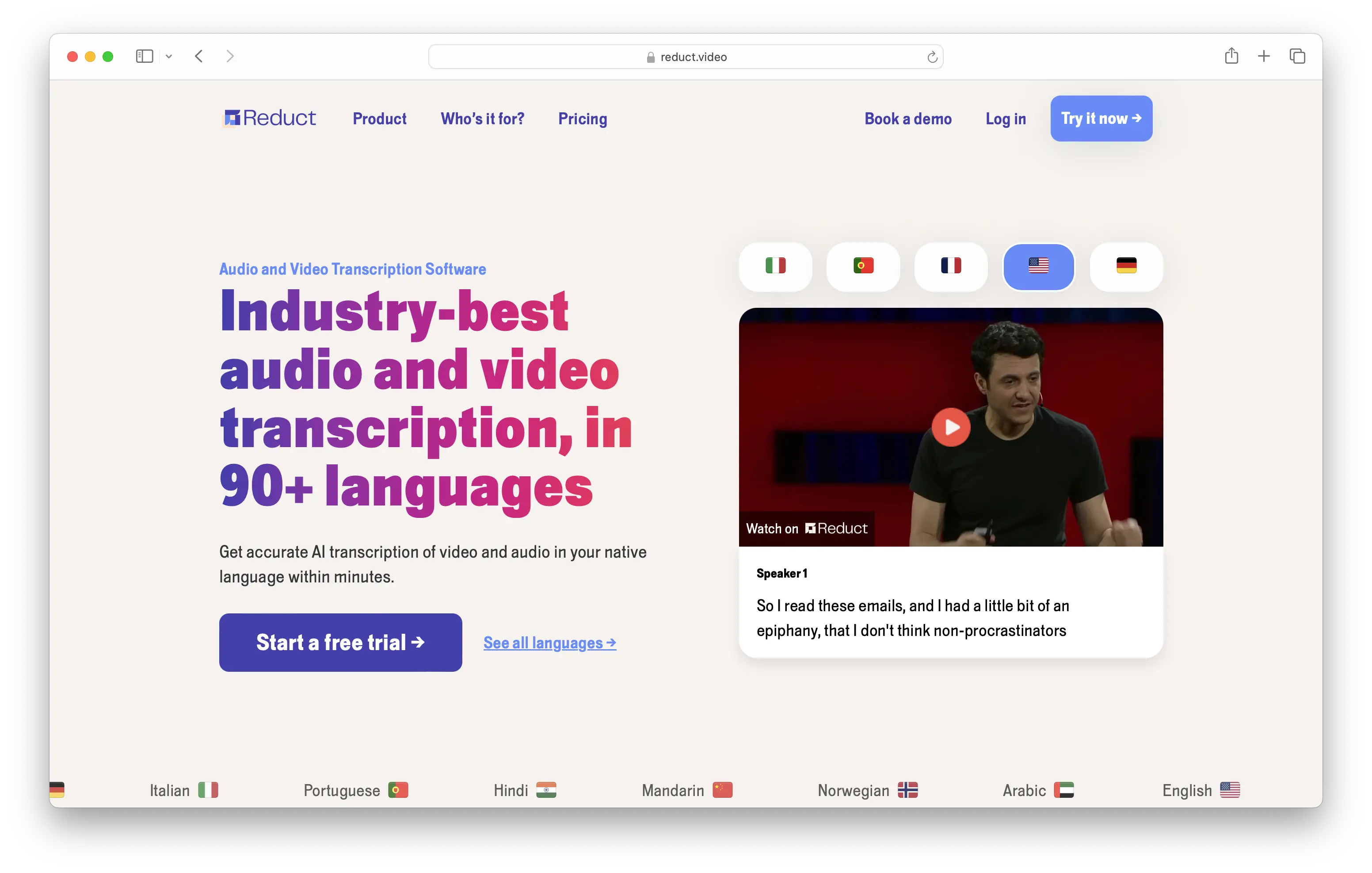Image resolution: width=1372 pixels, height=873 pixels.
Task: Open Watch on Reduct overlay
Action: pyautogui.click(x=807, y=528)
